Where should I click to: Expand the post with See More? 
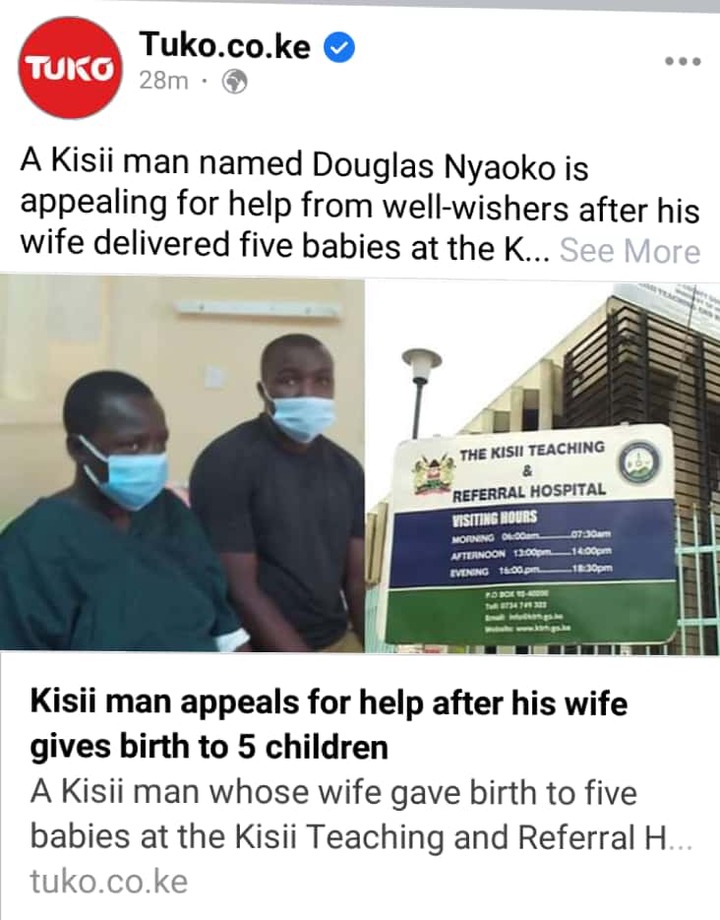point(630,251)
